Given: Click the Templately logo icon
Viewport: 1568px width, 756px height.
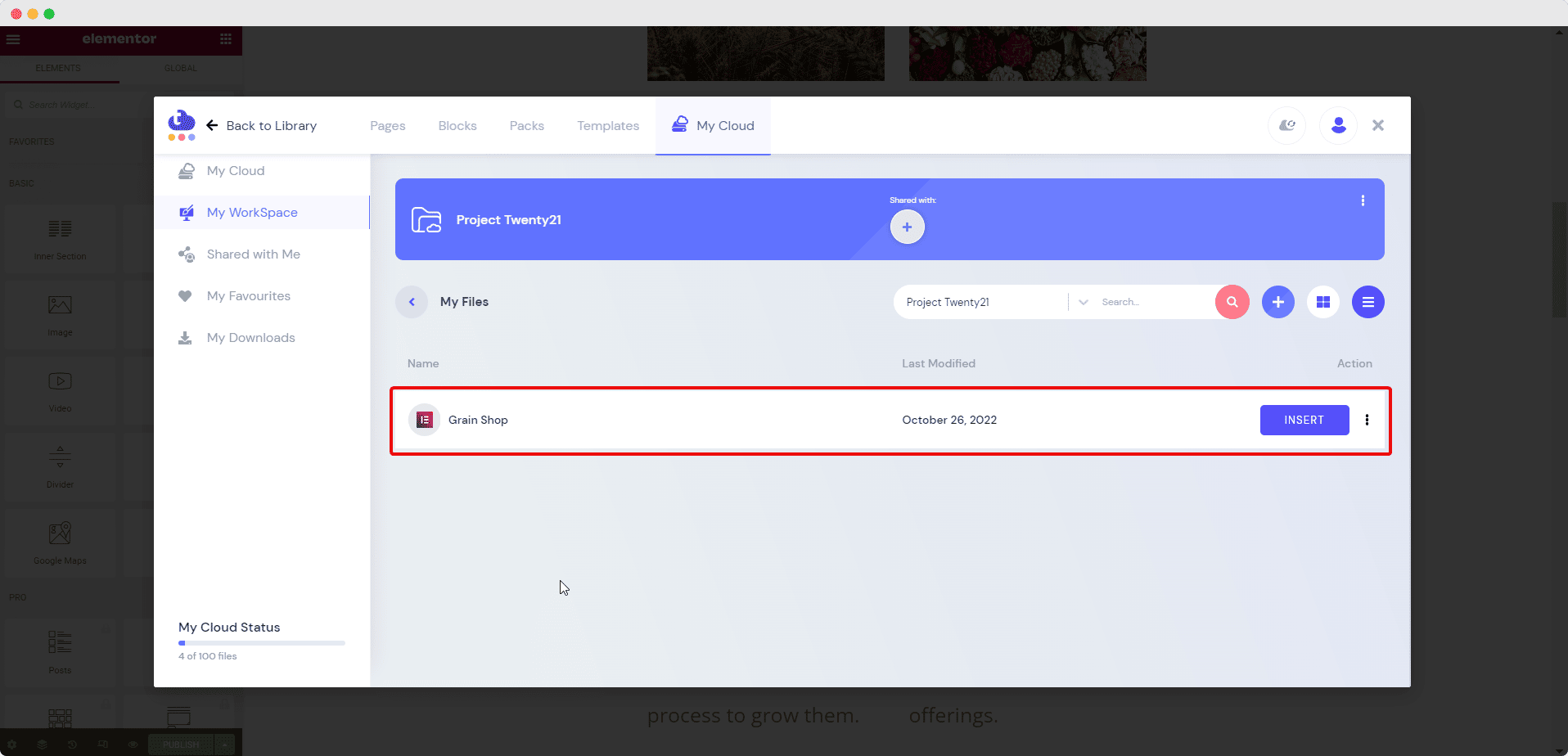Looking at the screenshot, I should (x=182, y=124).
